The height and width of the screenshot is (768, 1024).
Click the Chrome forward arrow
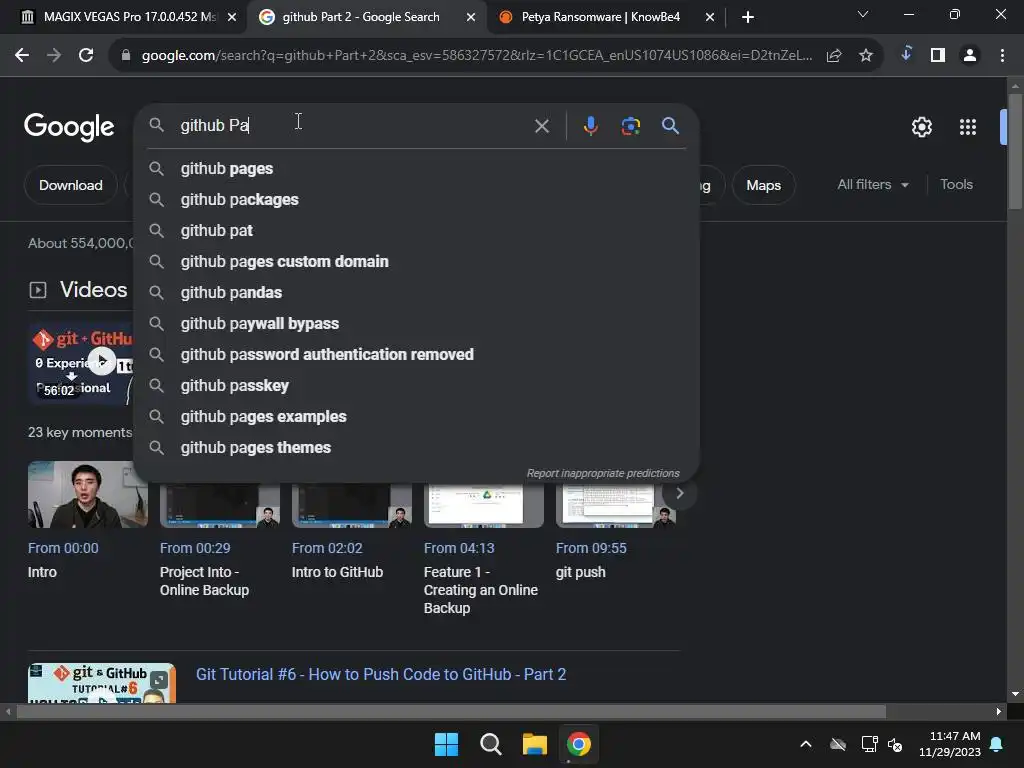point(54,56)
